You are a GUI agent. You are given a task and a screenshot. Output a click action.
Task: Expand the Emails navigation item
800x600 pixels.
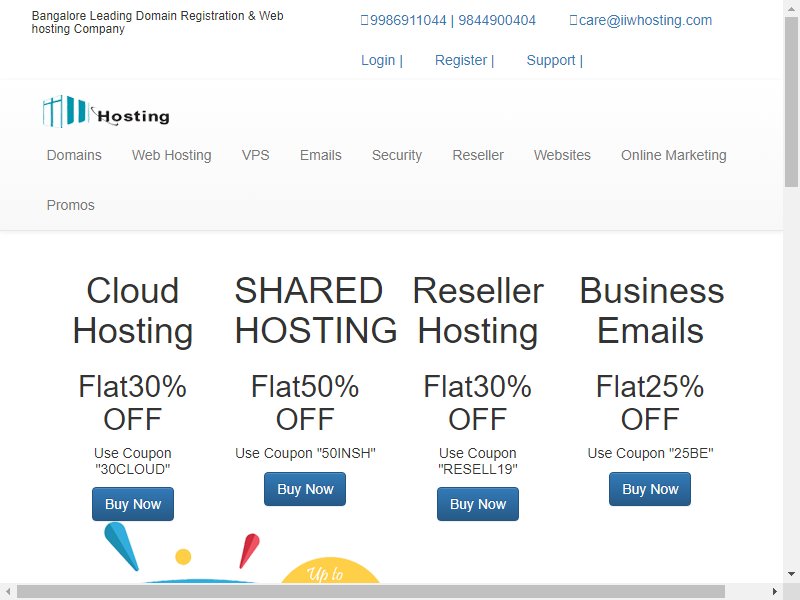(x=320, y=155)
